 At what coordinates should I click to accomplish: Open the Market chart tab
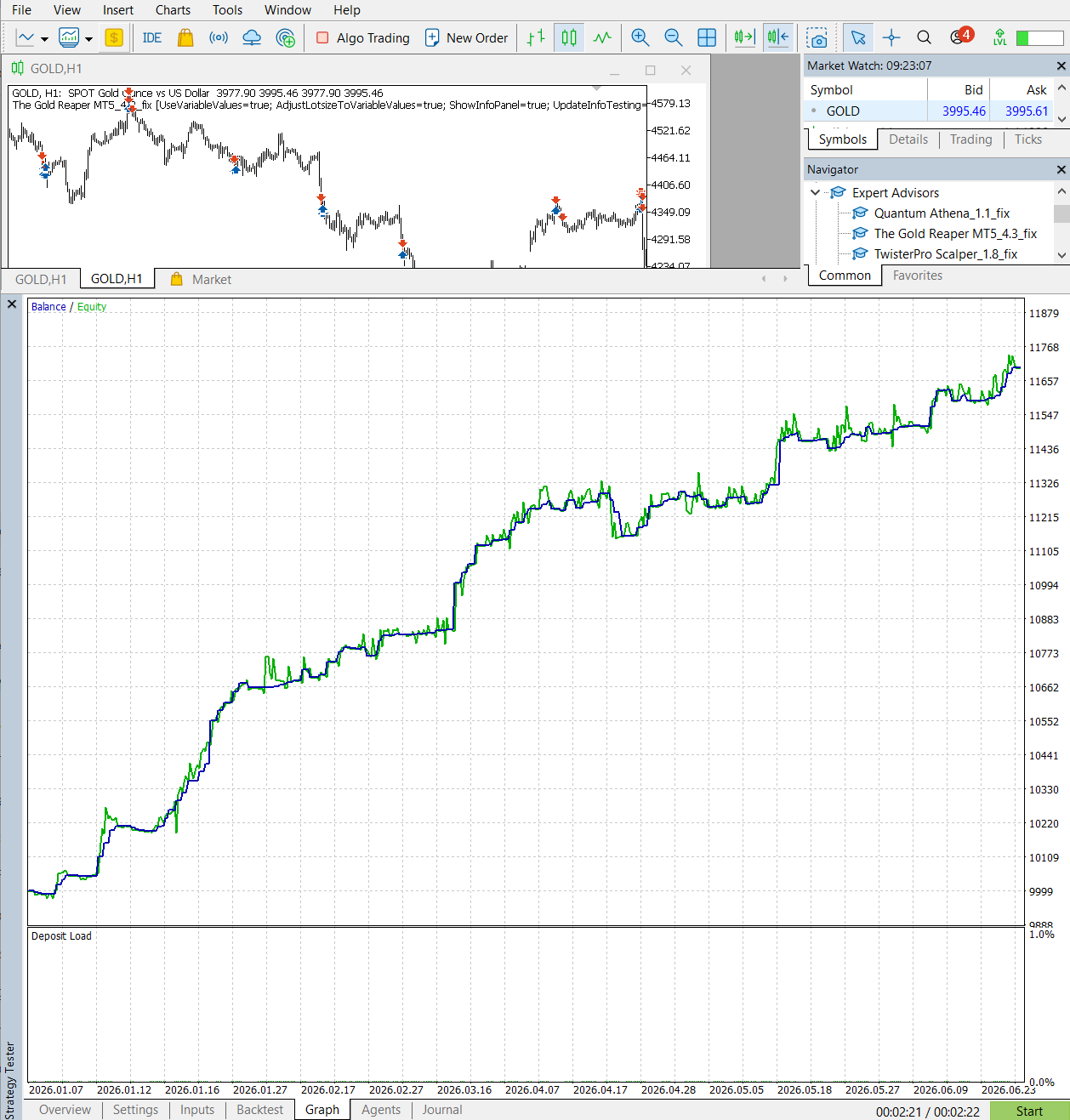pos(202,279)
